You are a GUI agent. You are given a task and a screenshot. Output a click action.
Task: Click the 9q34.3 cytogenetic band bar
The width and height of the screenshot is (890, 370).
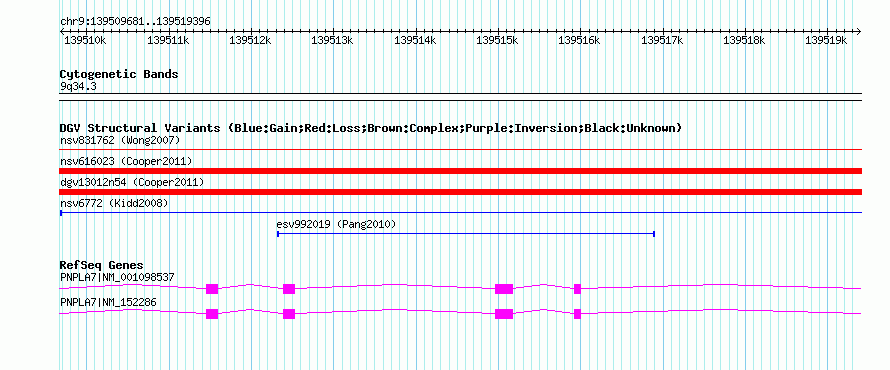tap(460, 96)
